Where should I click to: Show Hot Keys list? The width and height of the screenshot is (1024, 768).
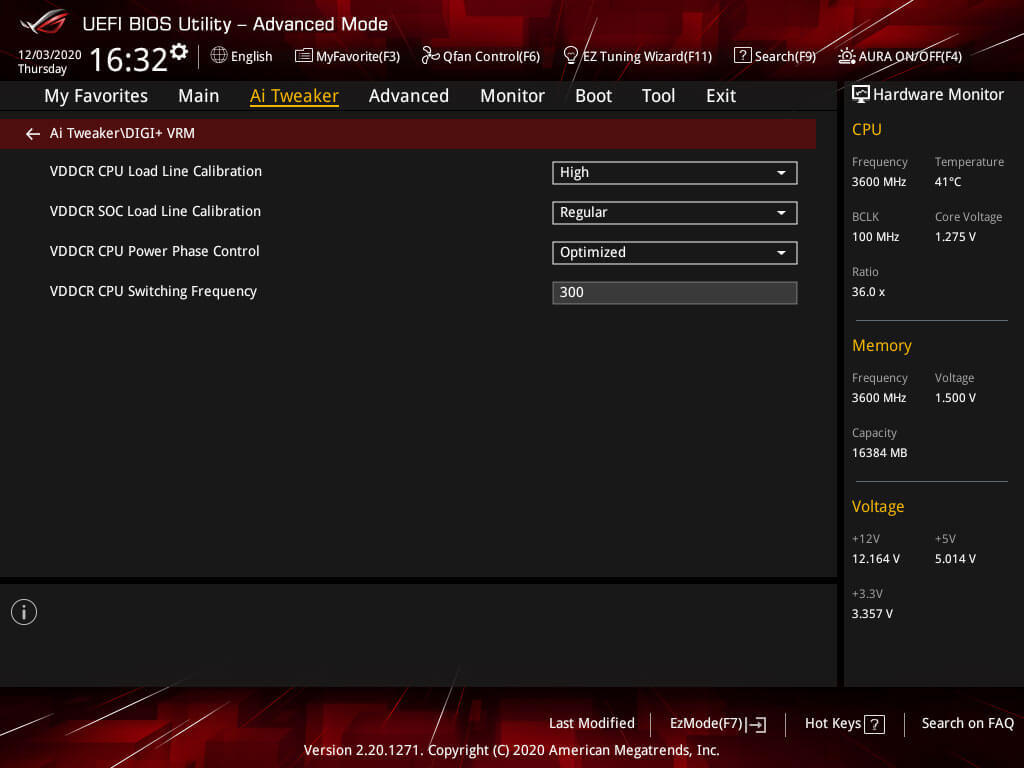(x=833, y=724)
